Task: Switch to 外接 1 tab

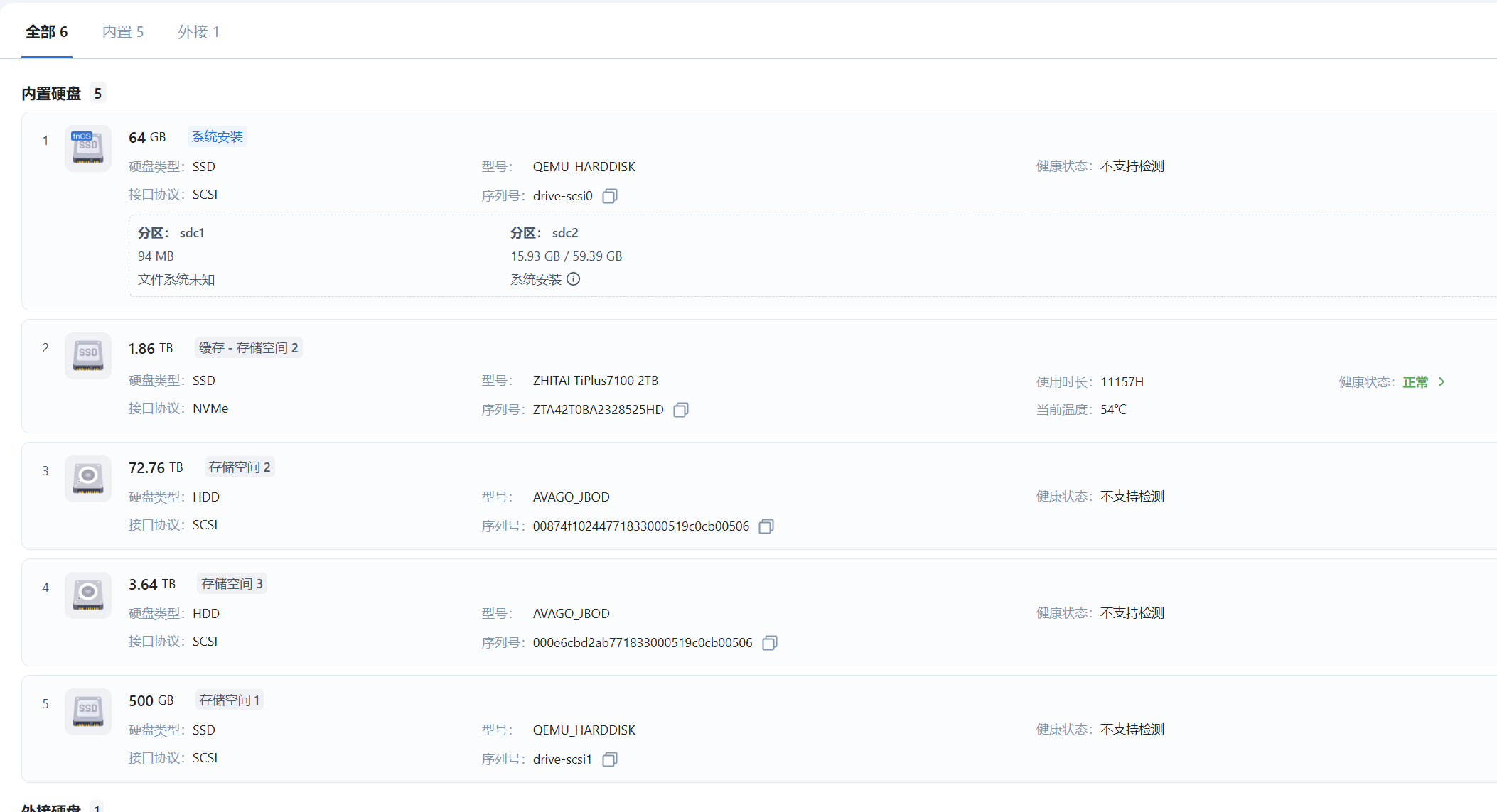Action: [198, 32]
